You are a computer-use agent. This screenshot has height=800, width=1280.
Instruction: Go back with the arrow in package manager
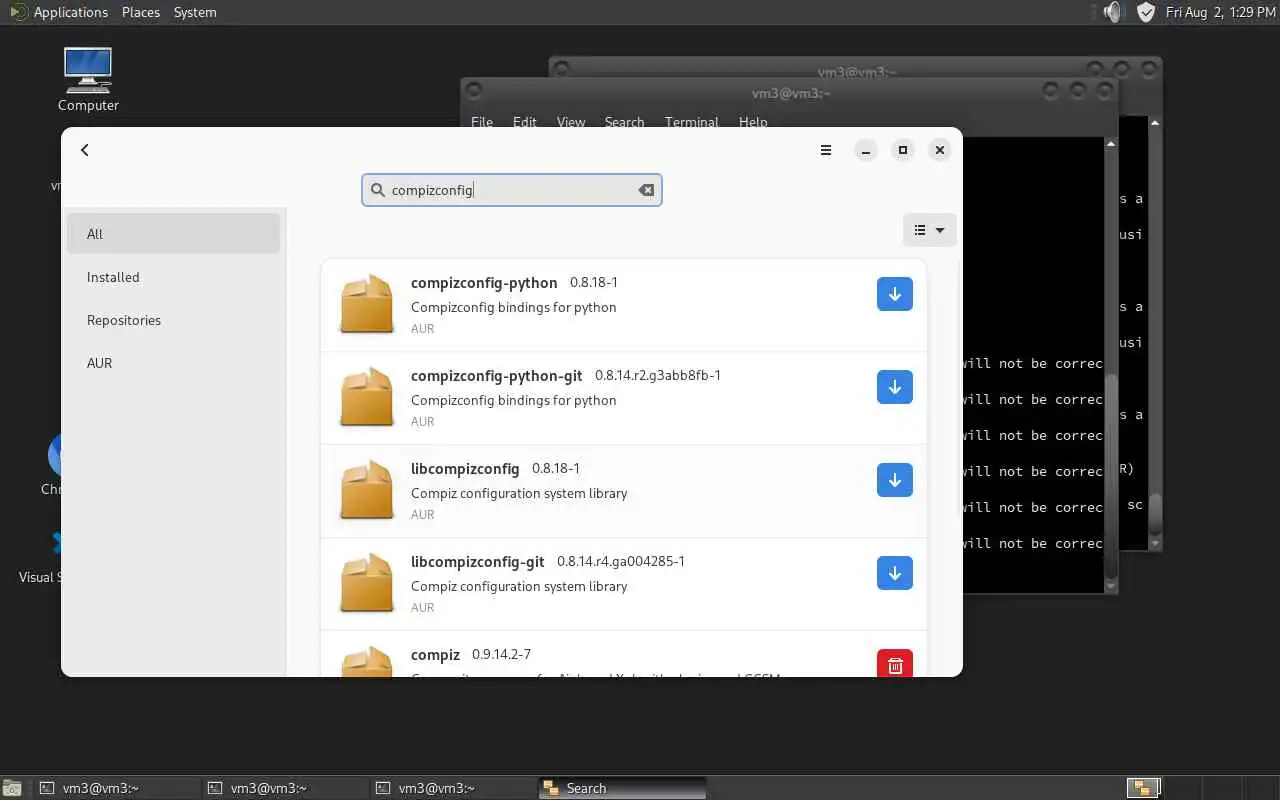tap(85, 150)
